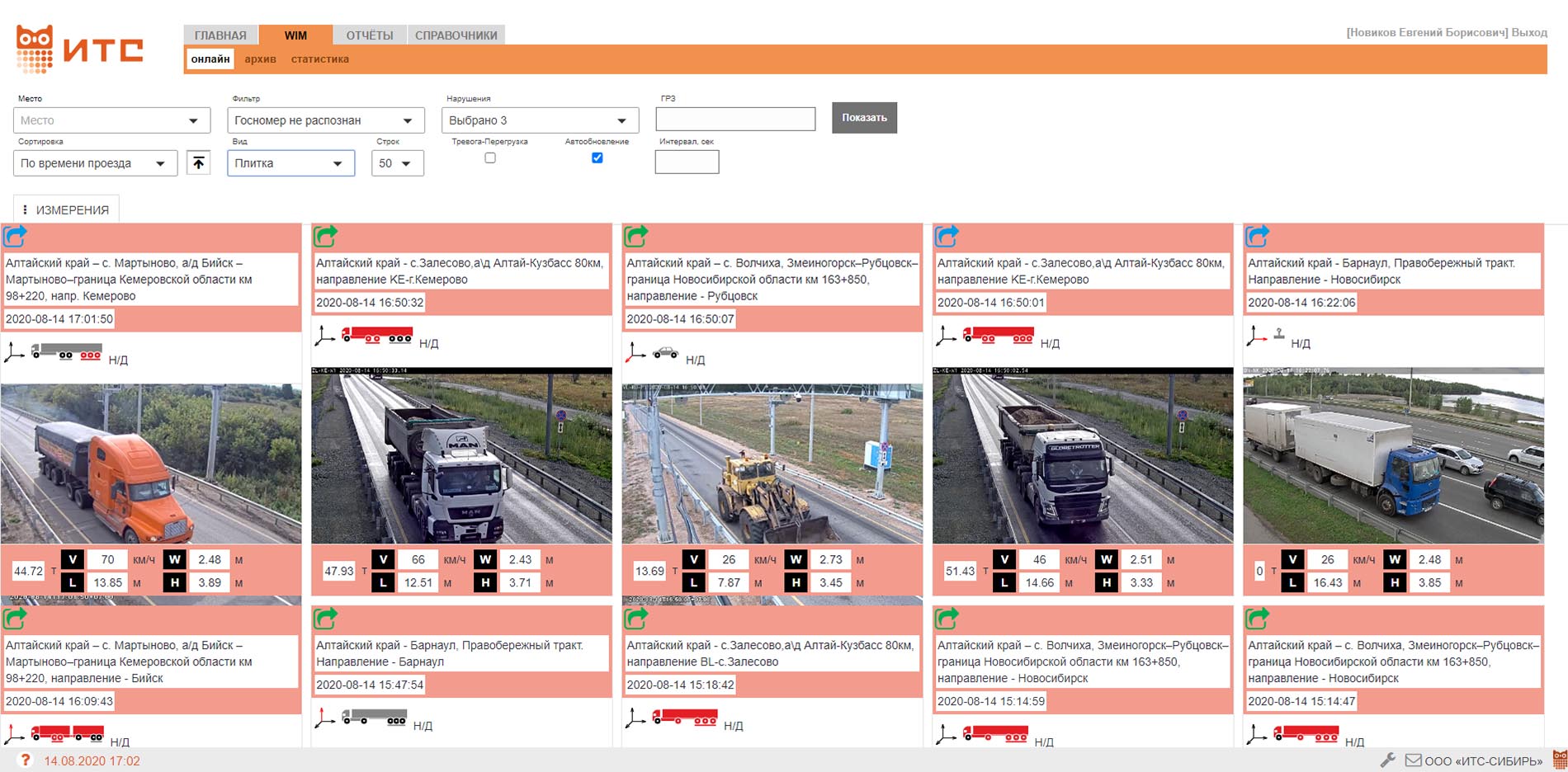Open the share icon on the Мартыново 17:01:50 card
This screenshot has height=772, width=1568.
pyautogui.click(x=16, y=237)
